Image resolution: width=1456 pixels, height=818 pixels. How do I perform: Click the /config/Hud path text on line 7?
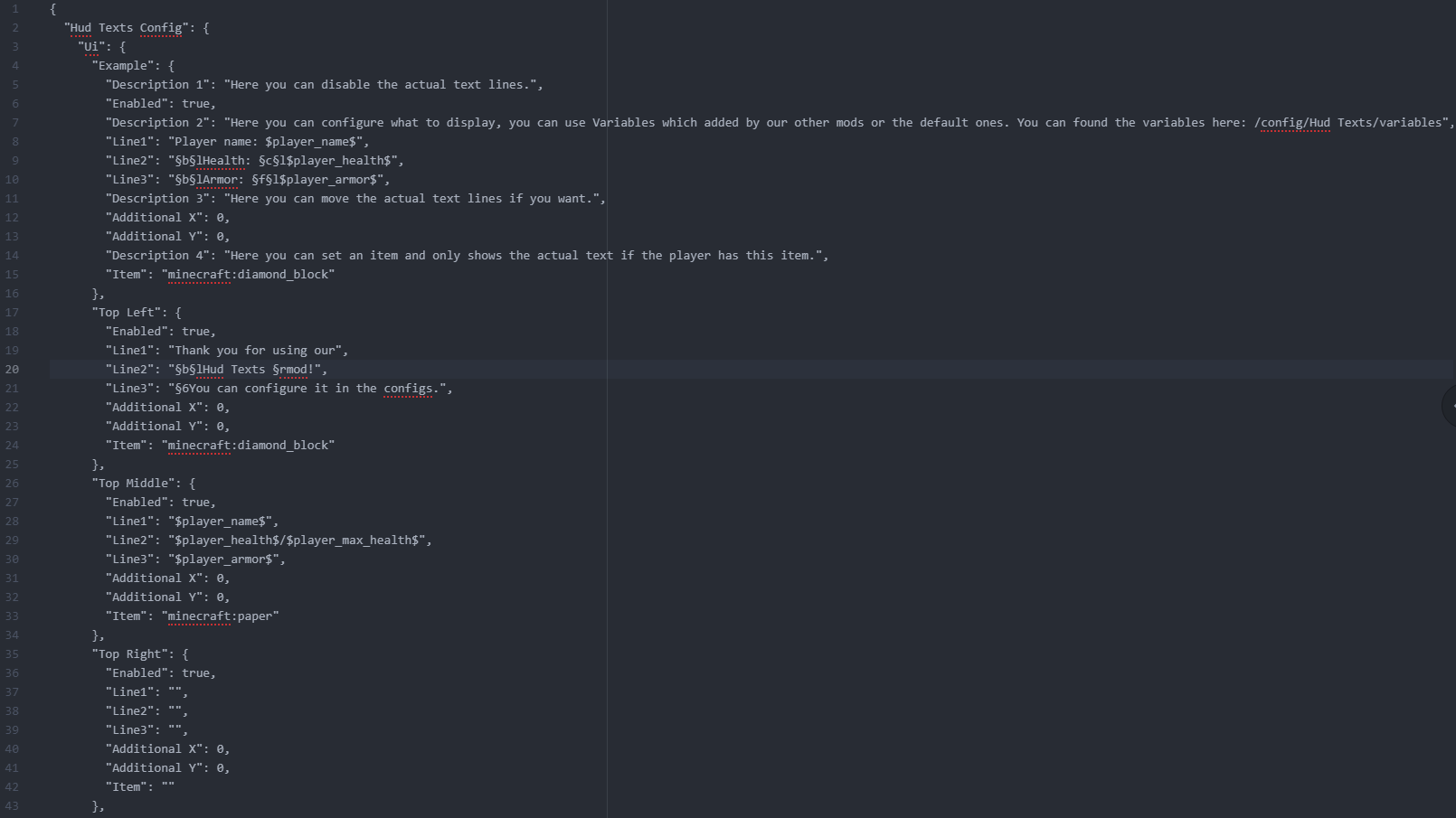[x=1292, y=123]
